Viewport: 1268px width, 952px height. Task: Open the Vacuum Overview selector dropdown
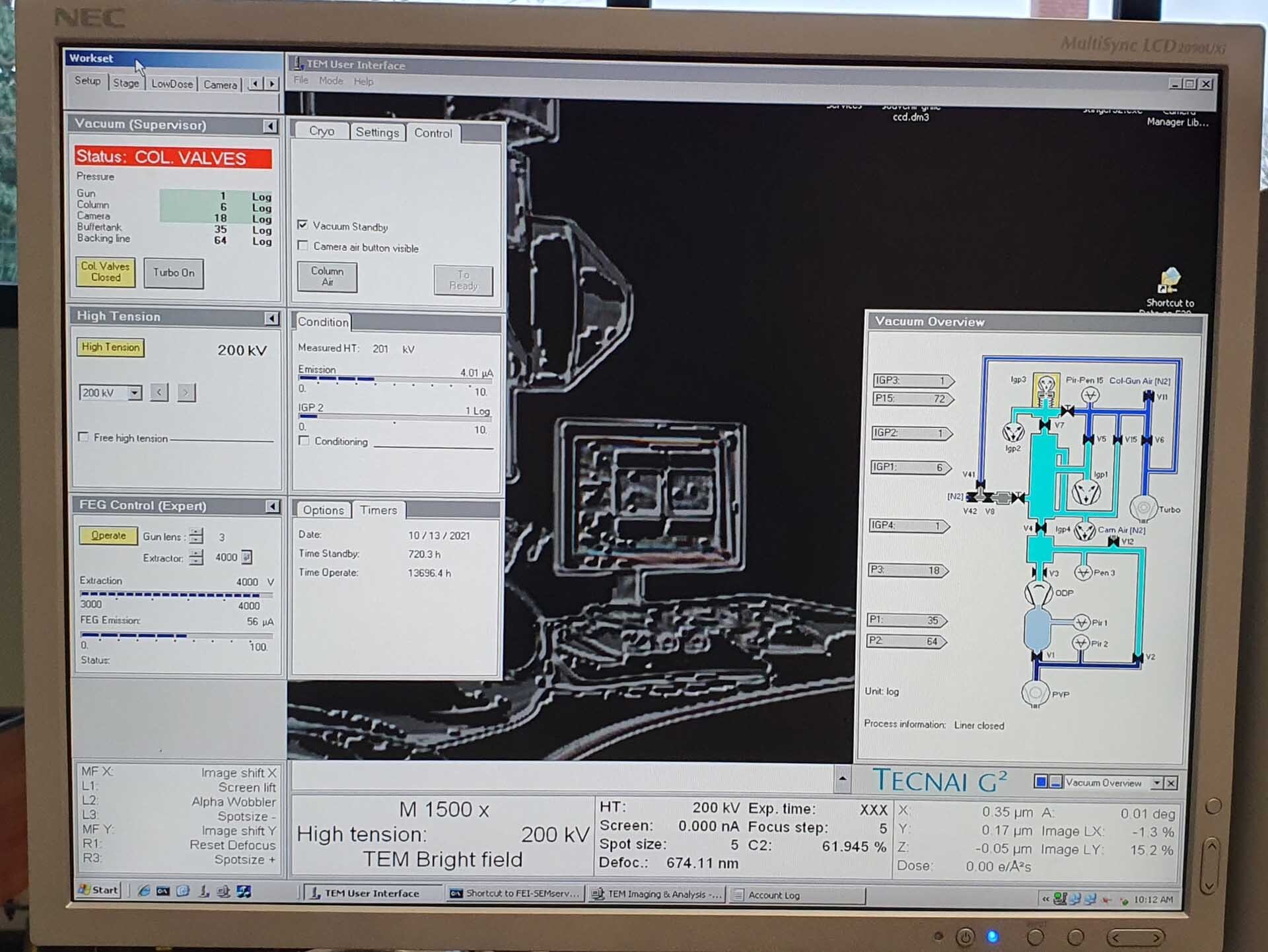point(1156,783)
